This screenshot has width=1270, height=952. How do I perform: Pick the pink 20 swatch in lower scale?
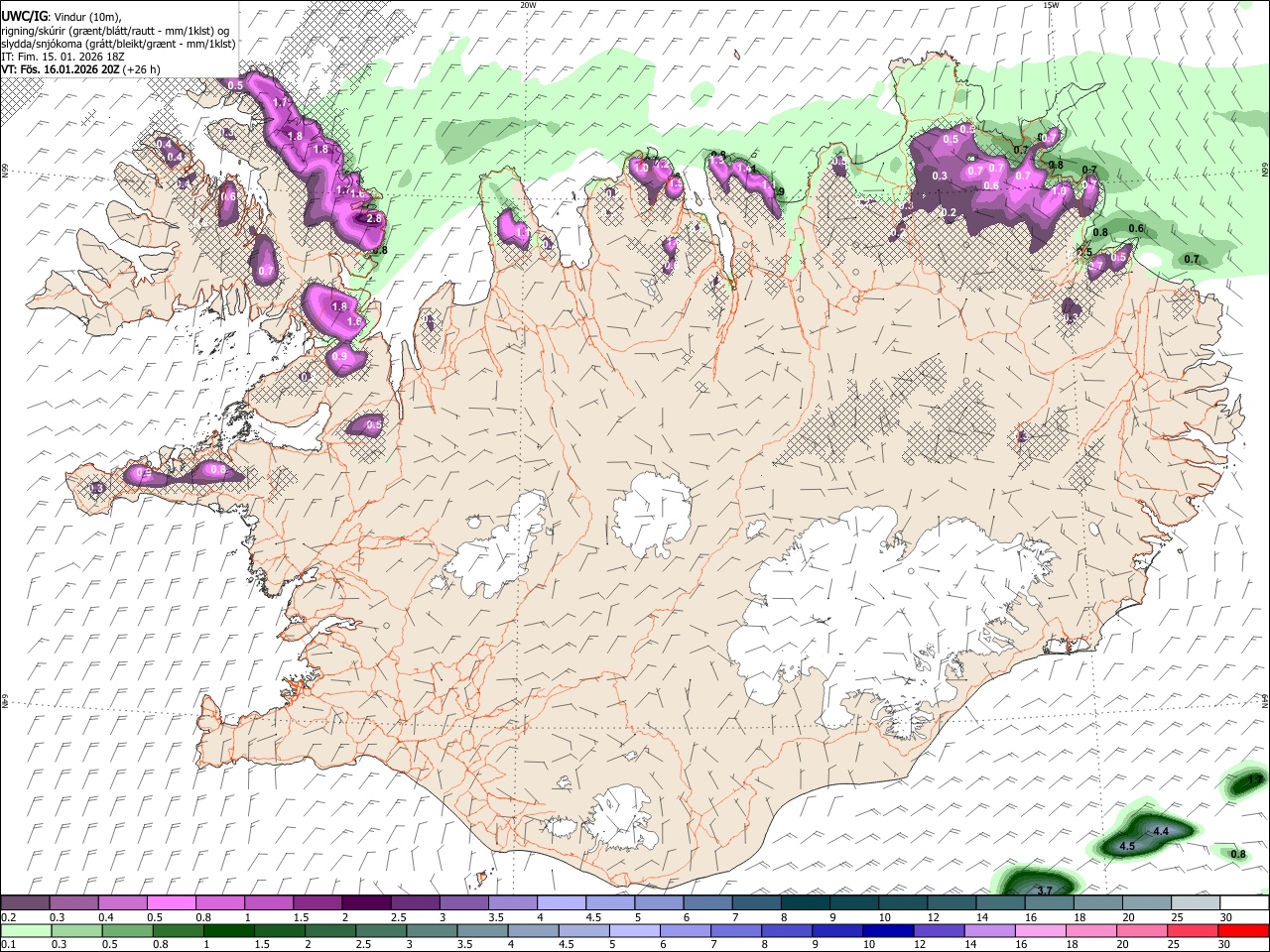1142,930
